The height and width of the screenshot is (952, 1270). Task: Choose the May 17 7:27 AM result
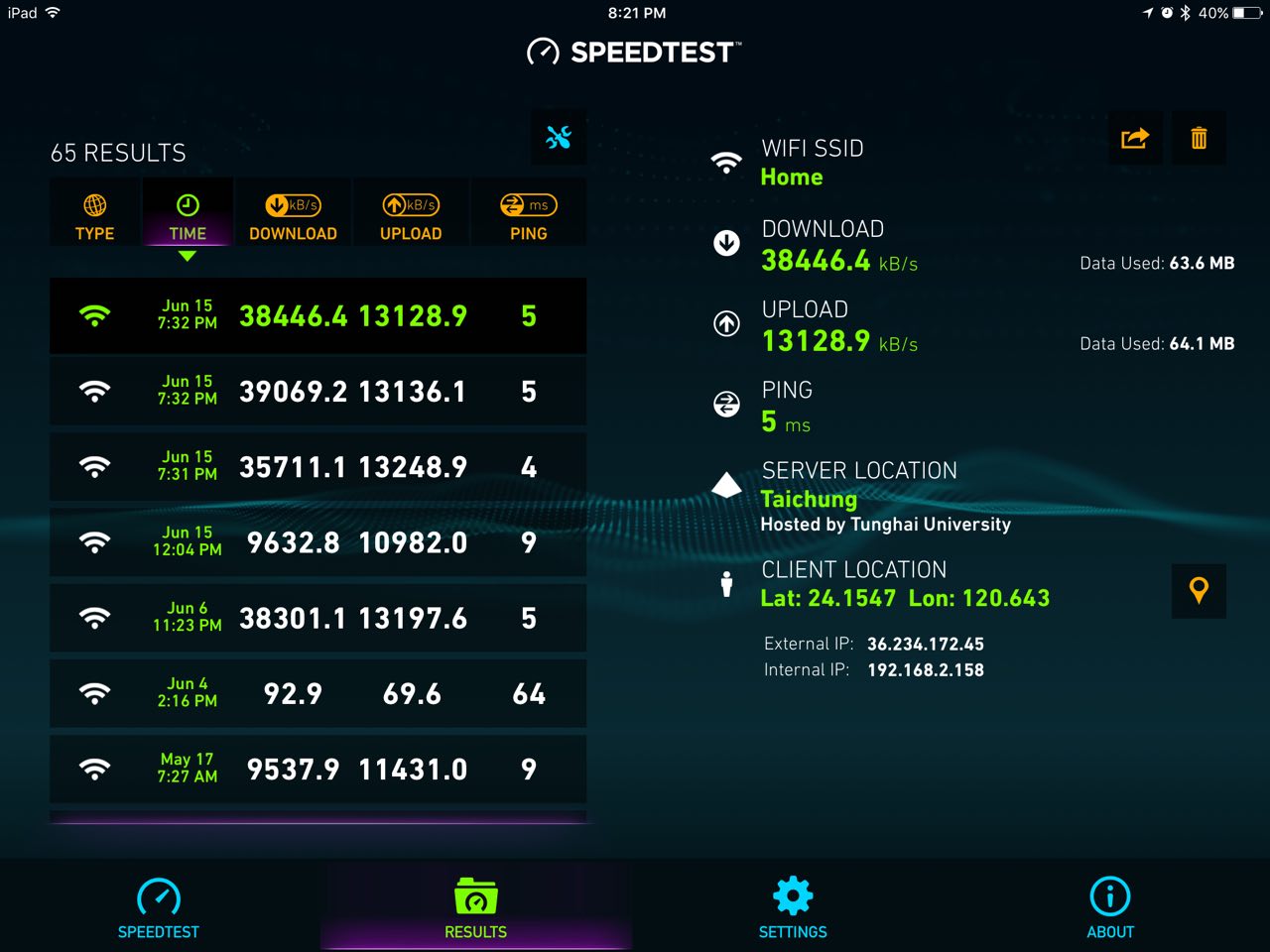[x=317, y=769]
